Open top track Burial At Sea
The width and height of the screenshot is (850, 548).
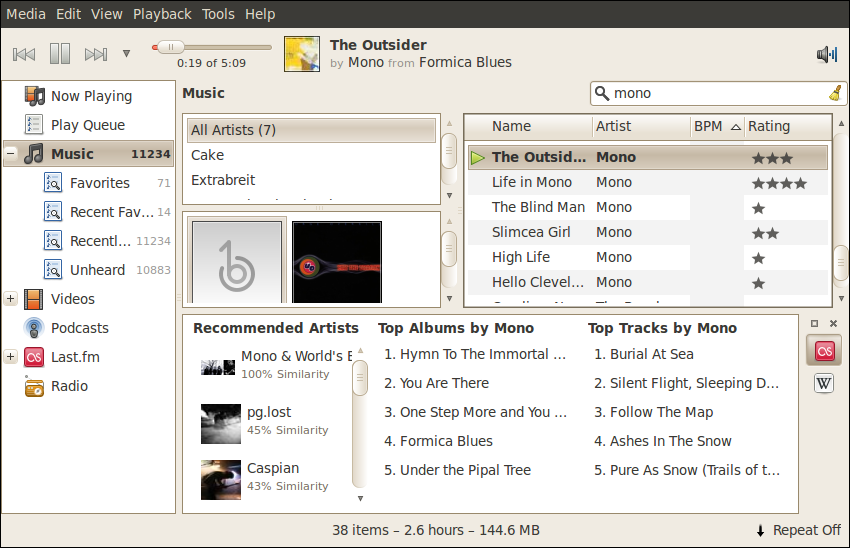644,354
